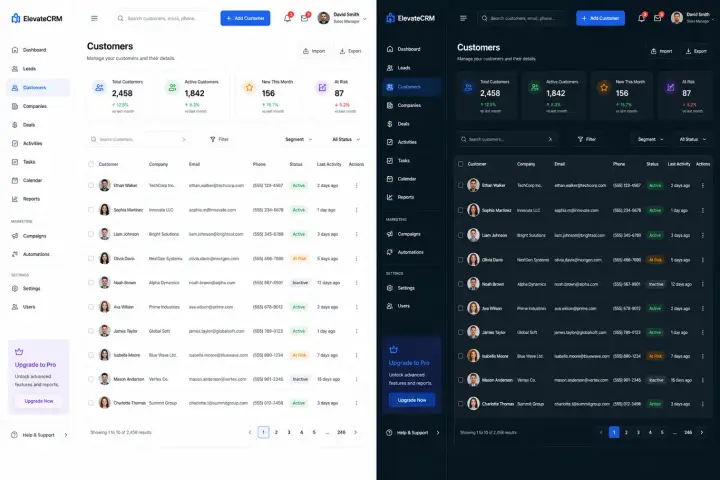Image resolution: width=720 pixels, height=480 pixels.
Task: Open Campaigns in the light theme sidebar
Action: tap(38, 236)
